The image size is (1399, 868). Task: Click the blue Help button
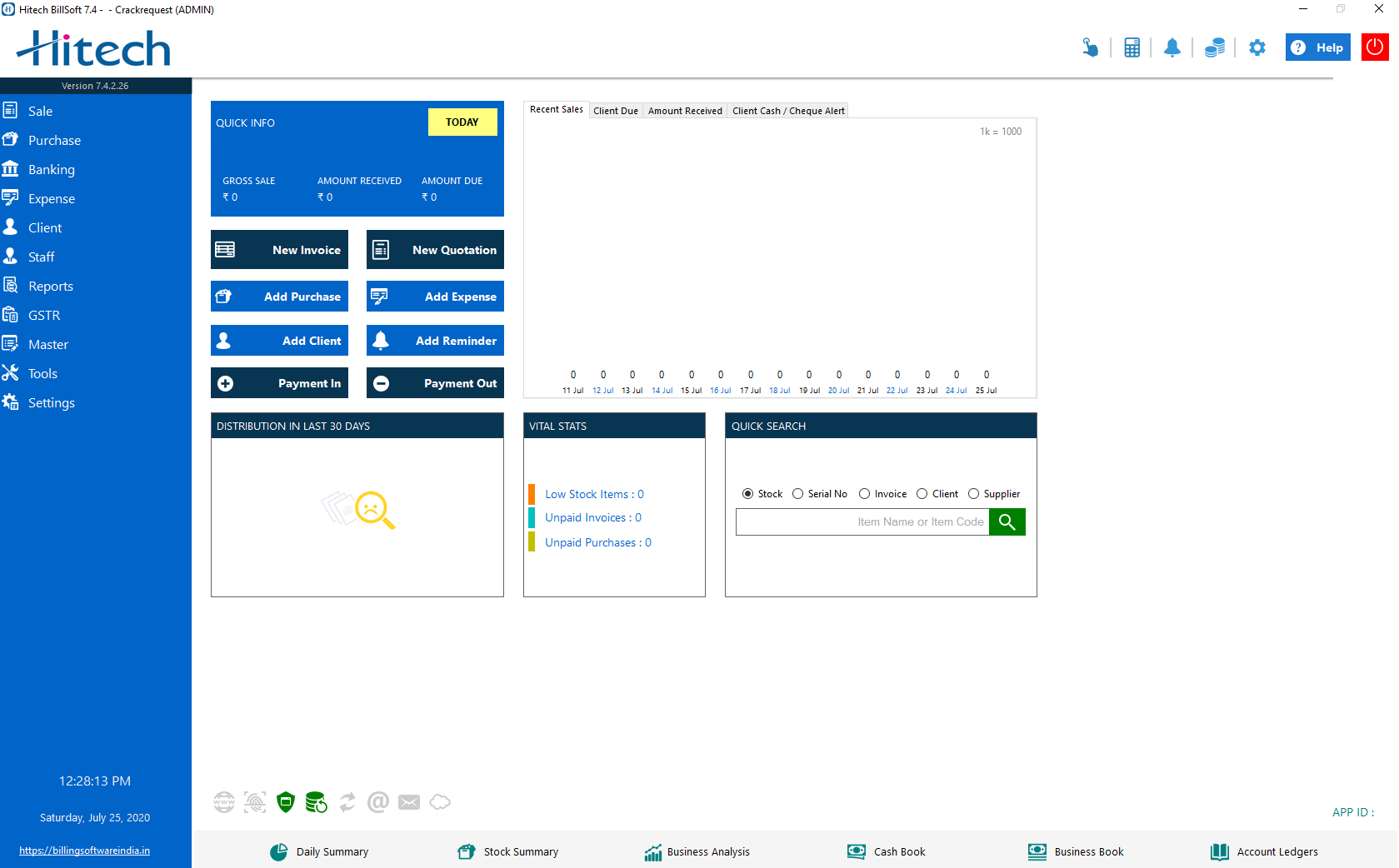(x=1317, y=47)
